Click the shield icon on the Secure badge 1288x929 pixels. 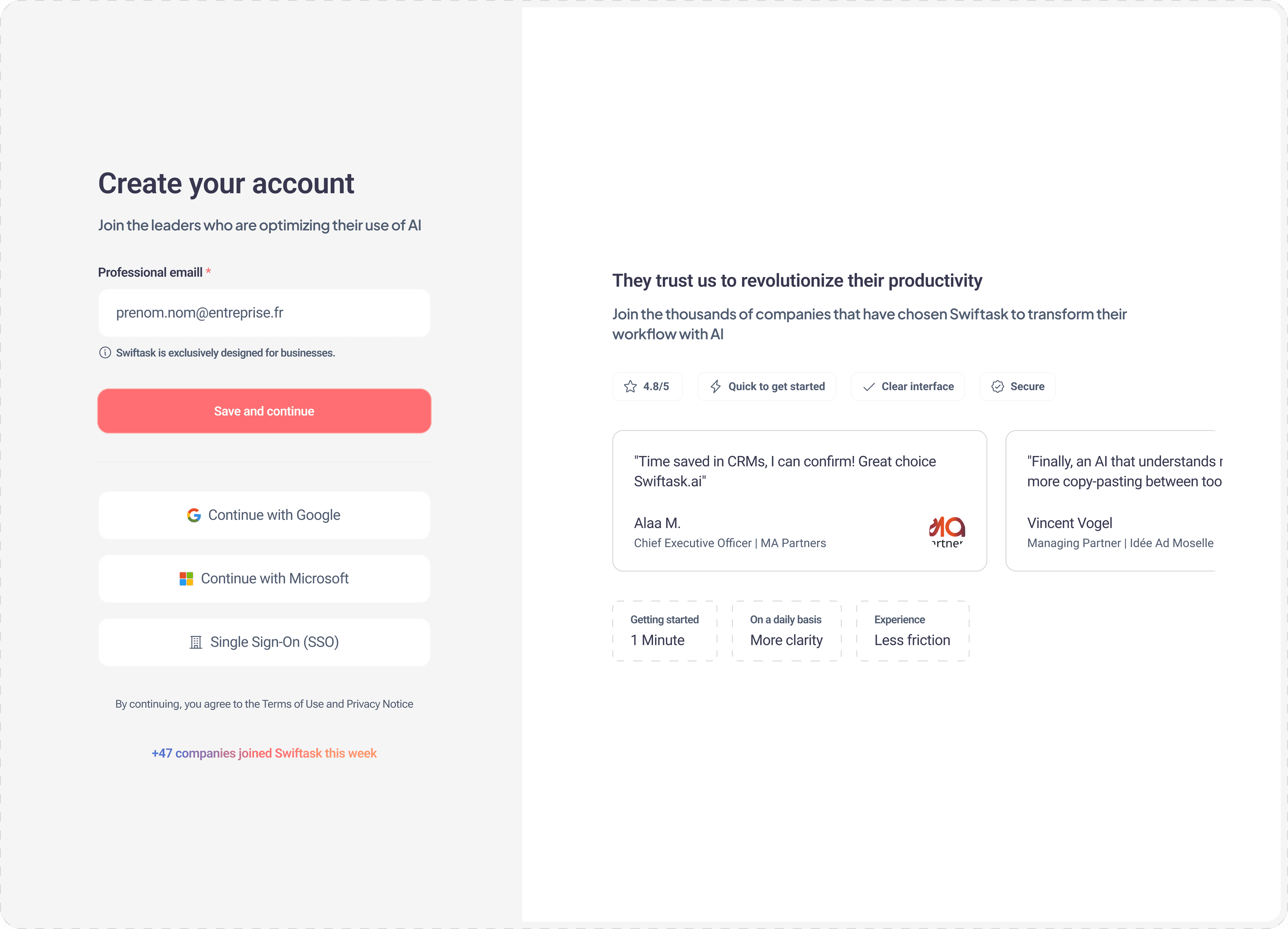click(998, 386)
